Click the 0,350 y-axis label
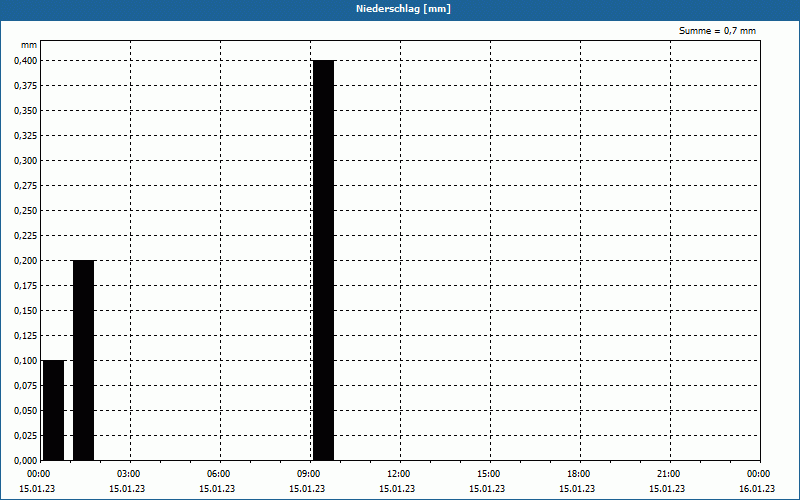Viewport: 800px width, 500px height. [x=26, y=111]
